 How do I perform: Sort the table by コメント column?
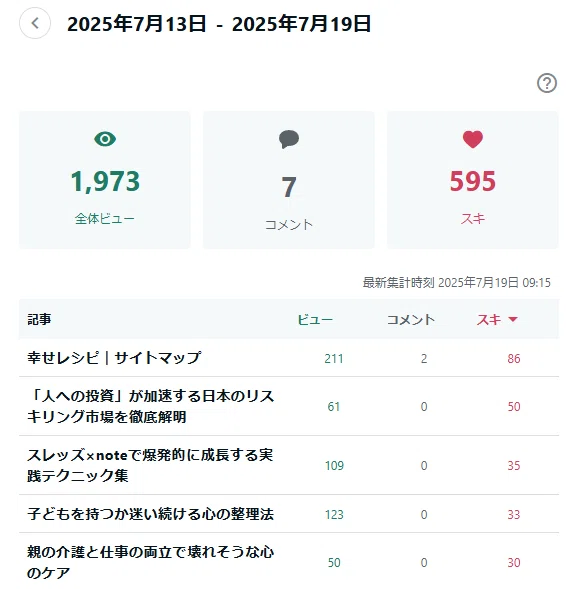pyautogui.click(x=411, y=320)
